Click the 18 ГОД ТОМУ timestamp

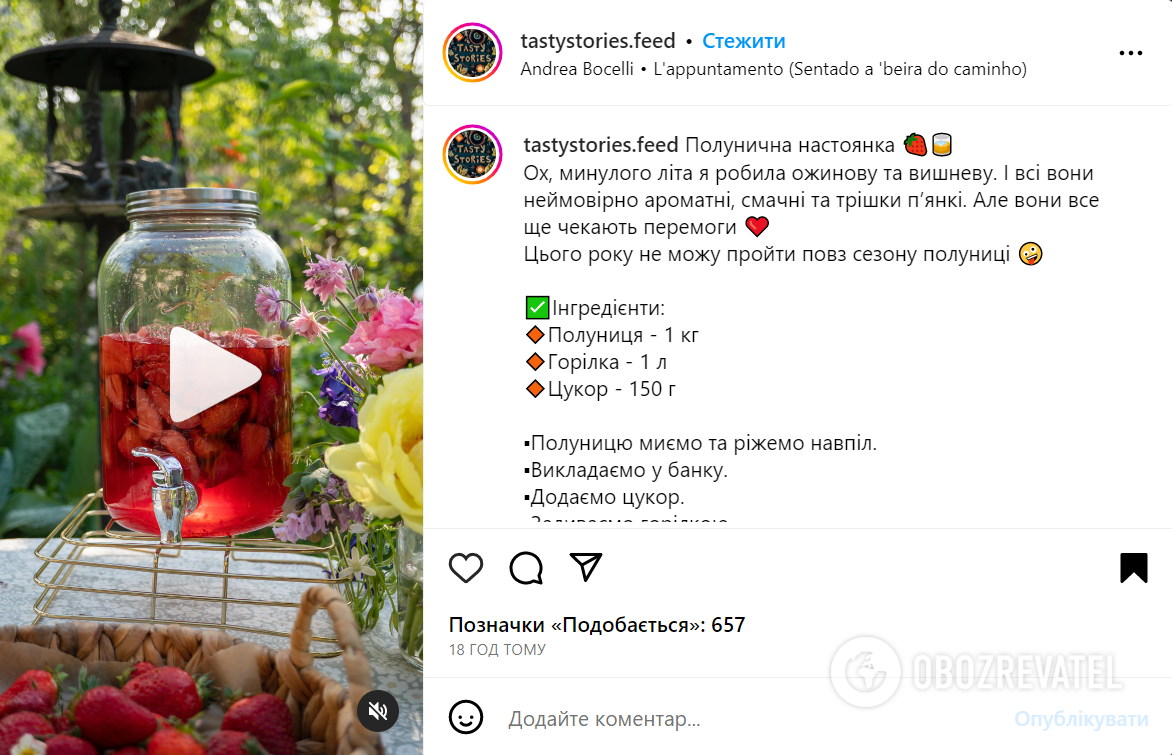(497, 650)
